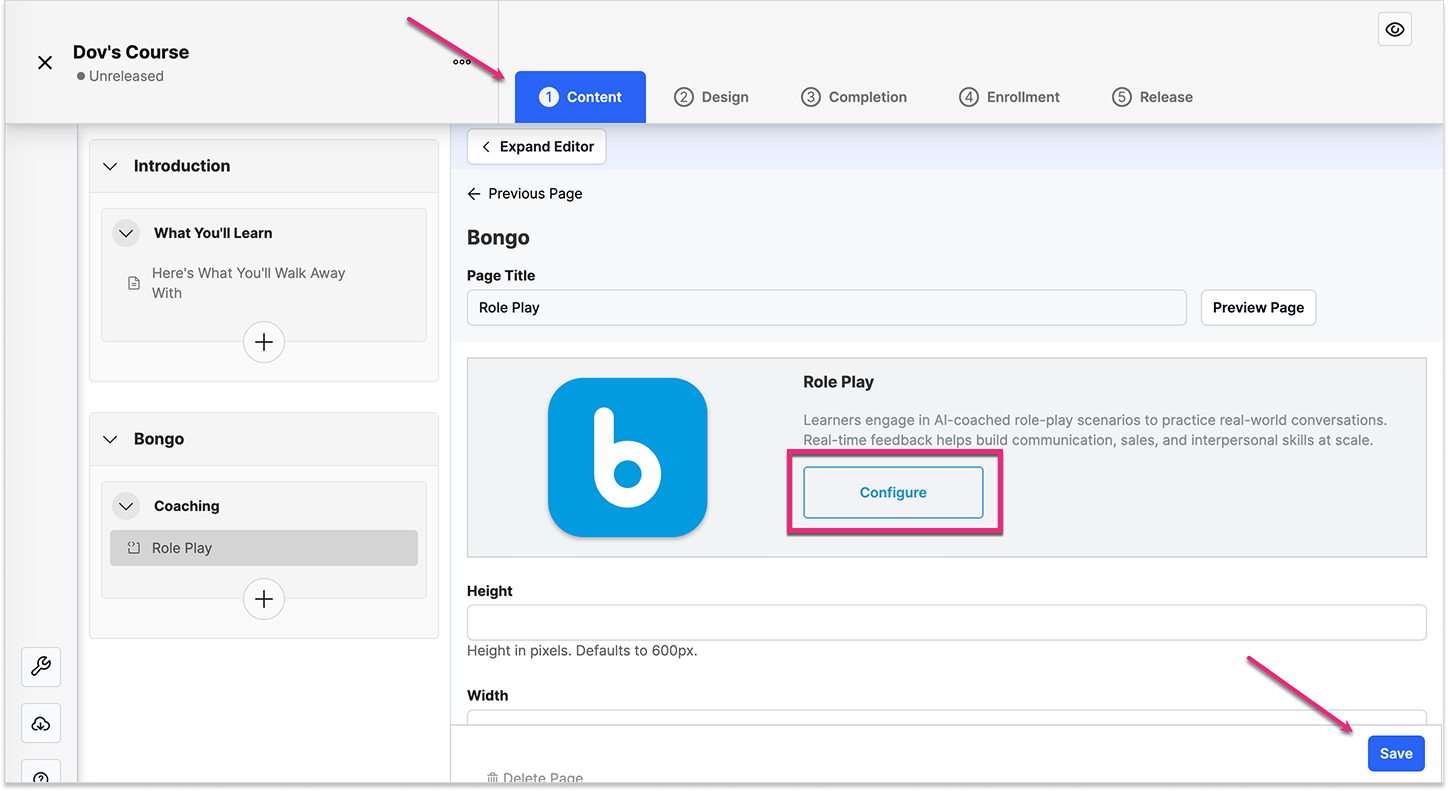Viewport: 1448px width, 791px height.
Task: Select the Role Play page in sidebar
Action: 264,548
